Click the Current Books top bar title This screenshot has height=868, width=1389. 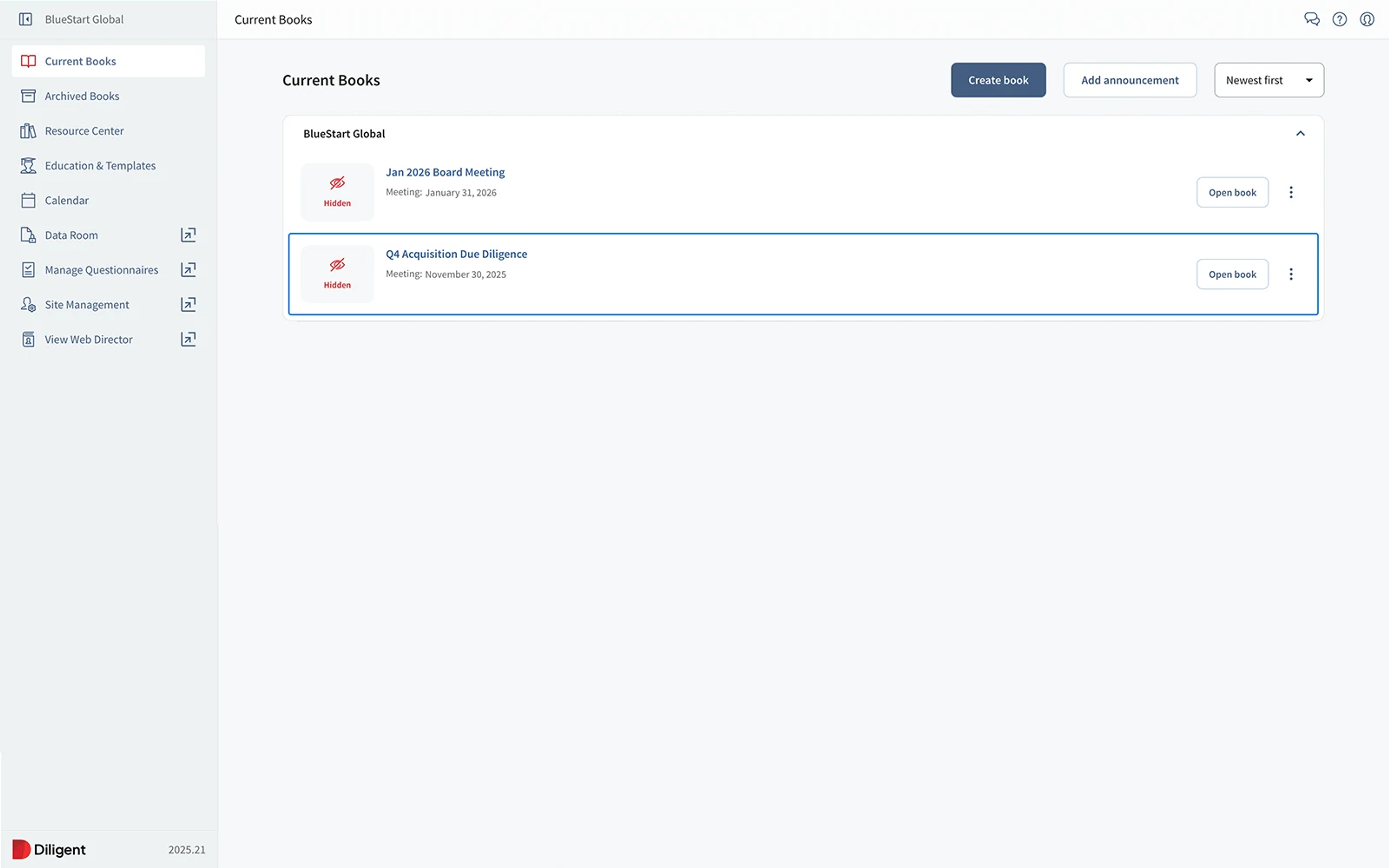273,20
